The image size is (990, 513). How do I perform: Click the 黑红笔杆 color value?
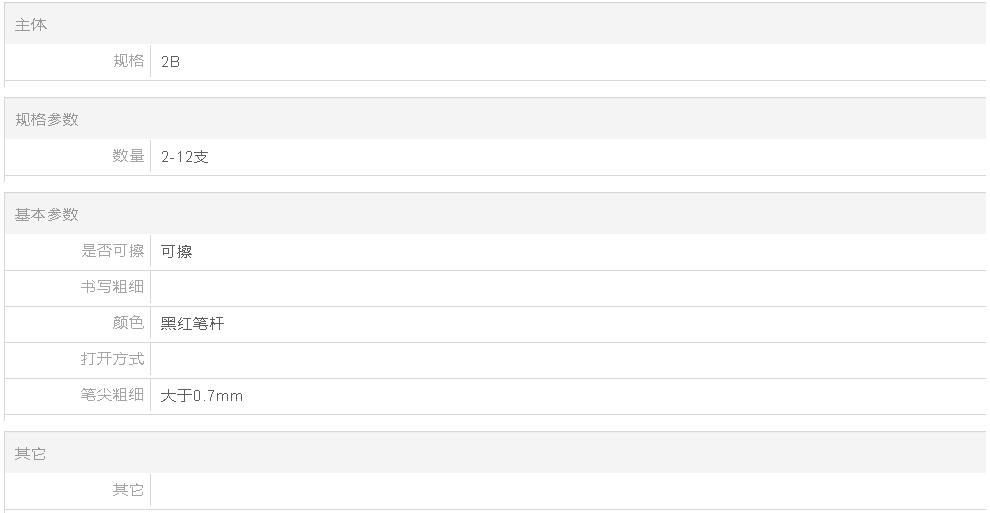click(x=192, y=324)
